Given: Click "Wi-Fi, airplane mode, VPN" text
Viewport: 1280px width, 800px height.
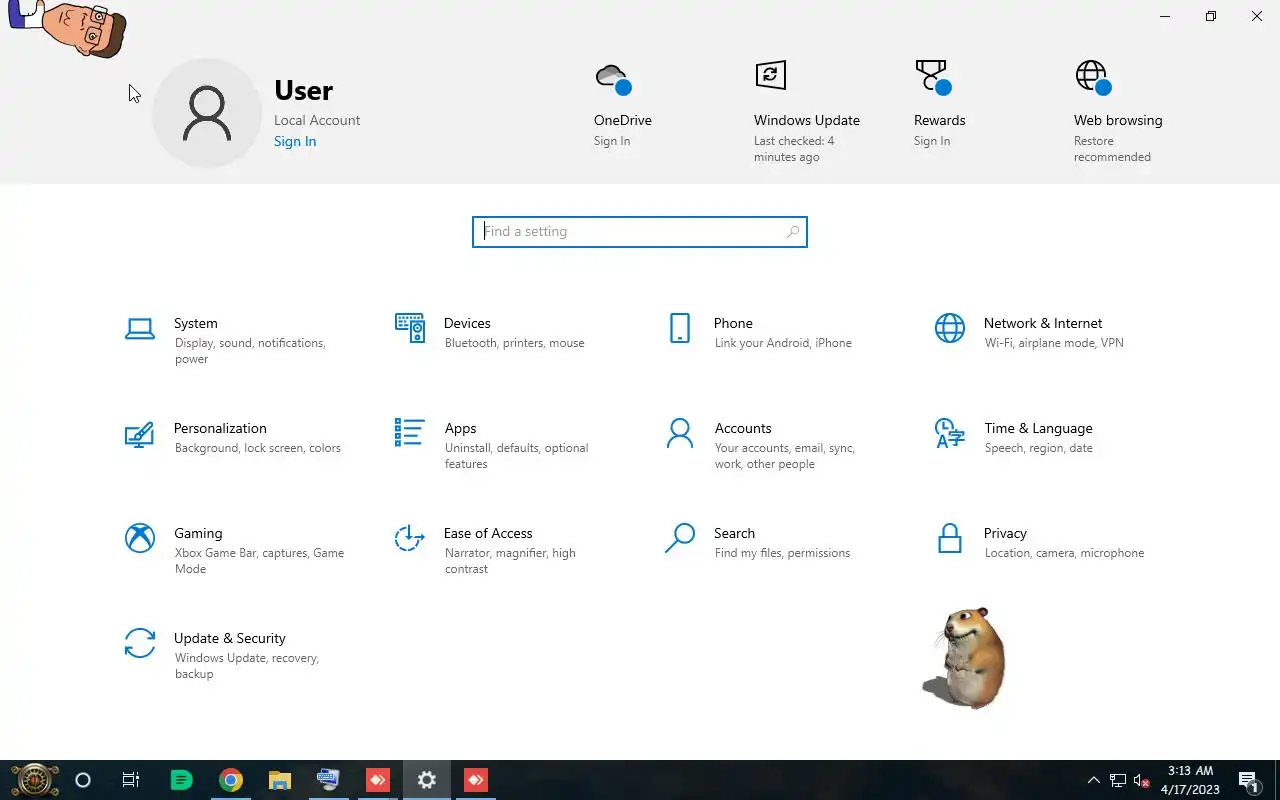Looking at the screenshot, I should click(1054, 343).
